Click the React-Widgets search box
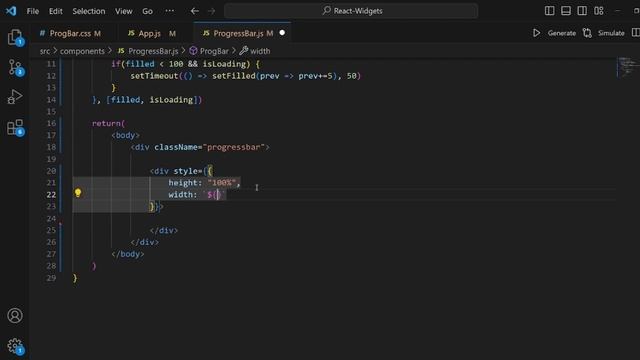The image size is (640, 360). point(351,11)
